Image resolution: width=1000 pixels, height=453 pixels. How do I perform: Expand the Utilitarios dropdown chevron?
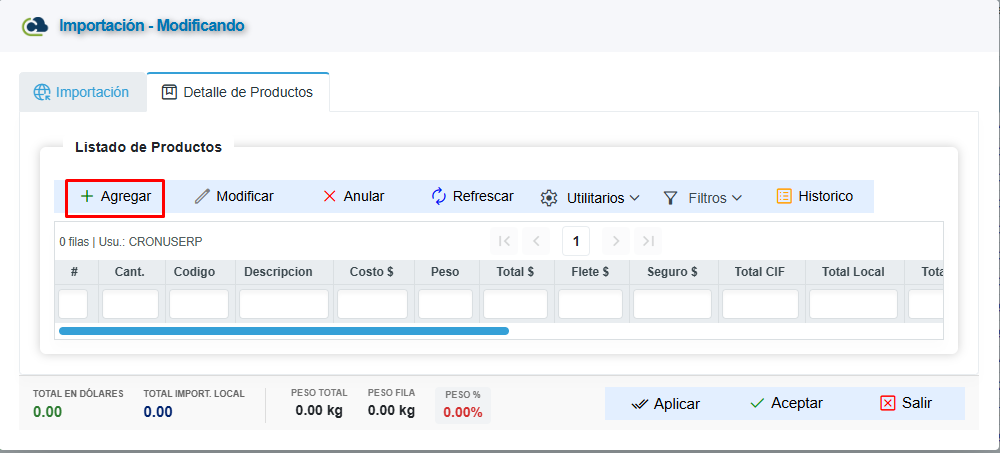pos(635,198)
